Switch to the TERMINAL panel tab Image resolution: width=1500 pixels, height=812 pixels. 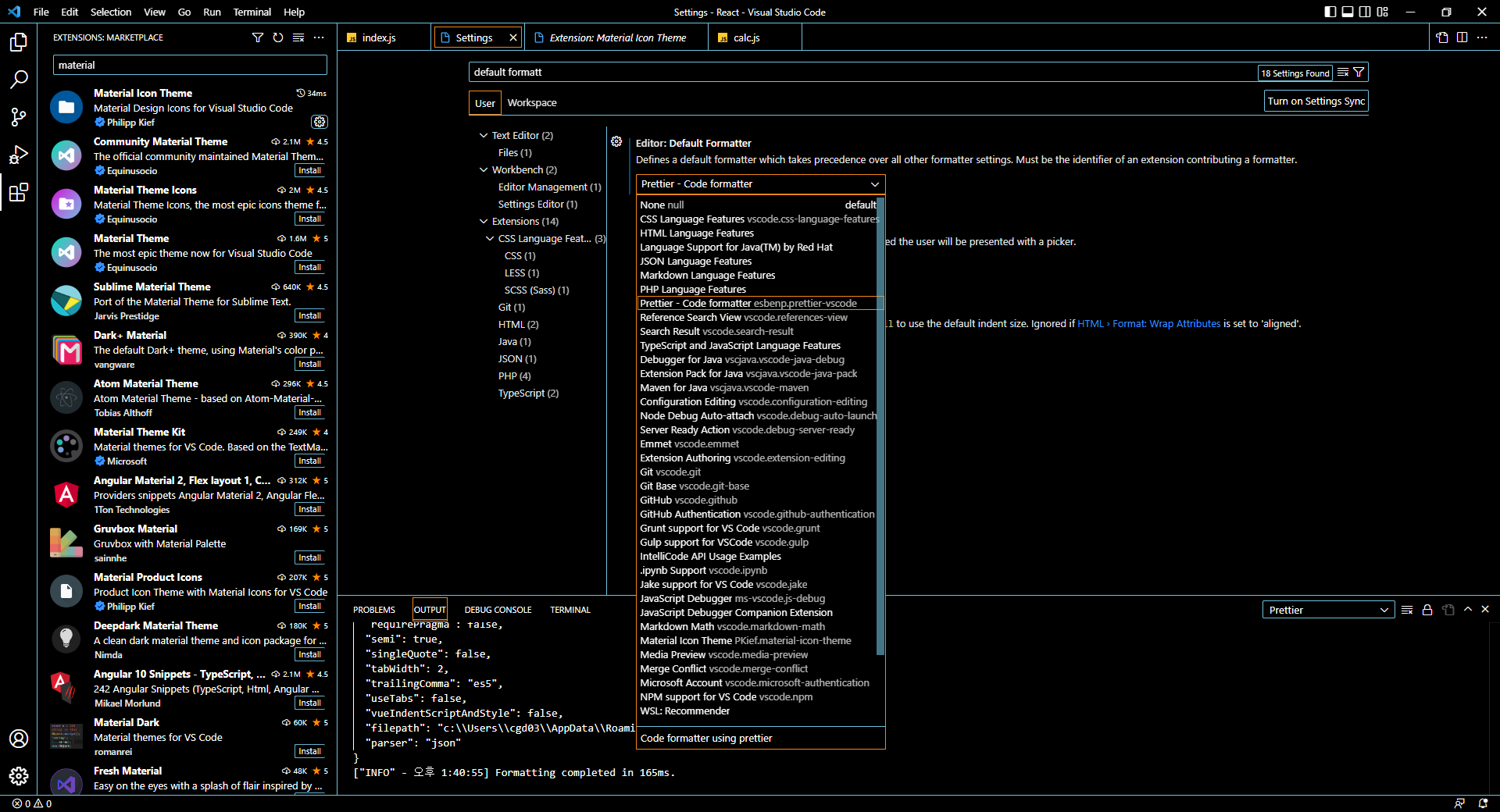(570, 610)
